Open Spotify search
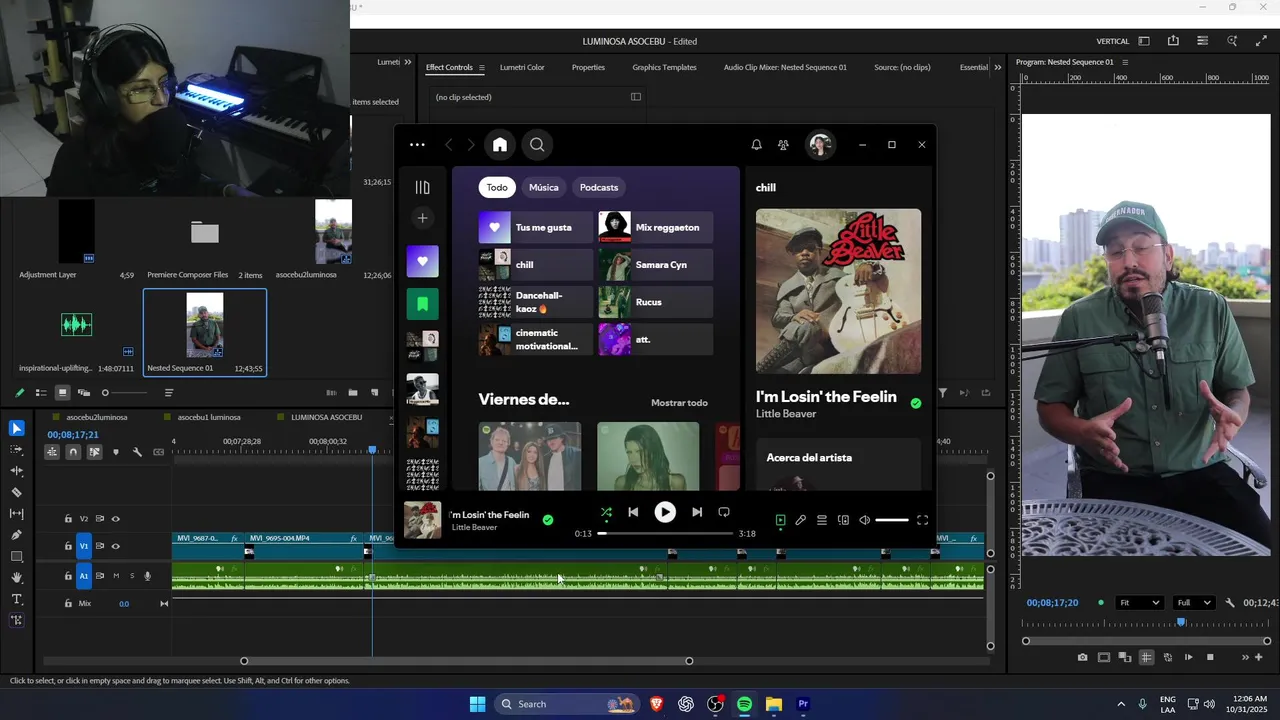 coord(537,145)
